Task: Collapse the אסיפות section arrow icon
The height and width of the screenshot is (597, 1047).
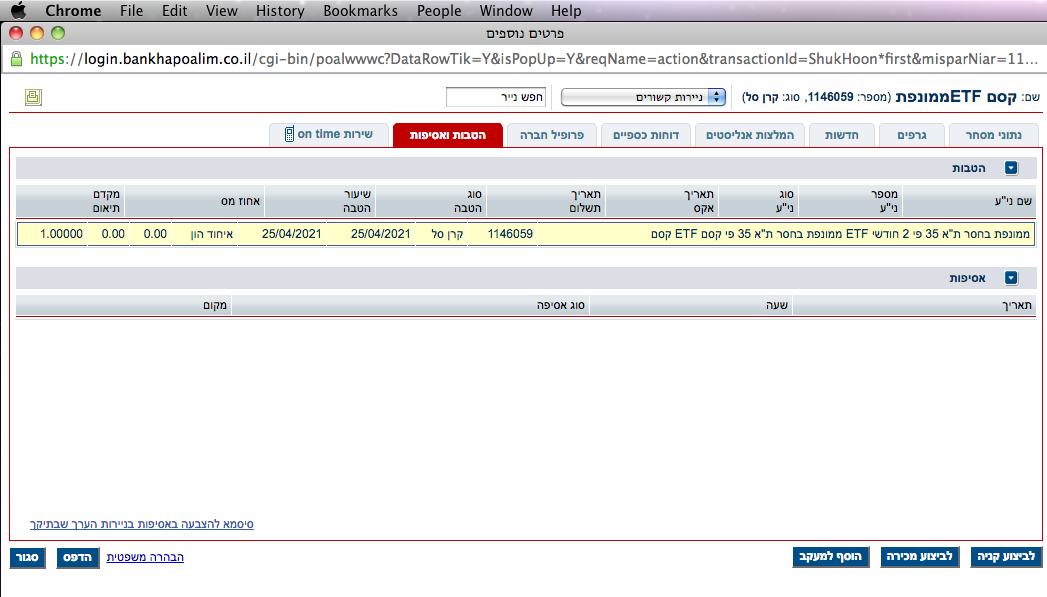Action: point(1011,278)
